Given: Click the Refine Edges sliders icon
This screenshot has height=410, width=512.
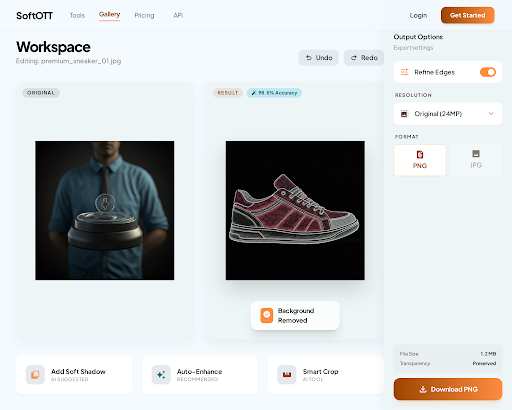Looking at the screenshot, I should (x=404, y=72).
